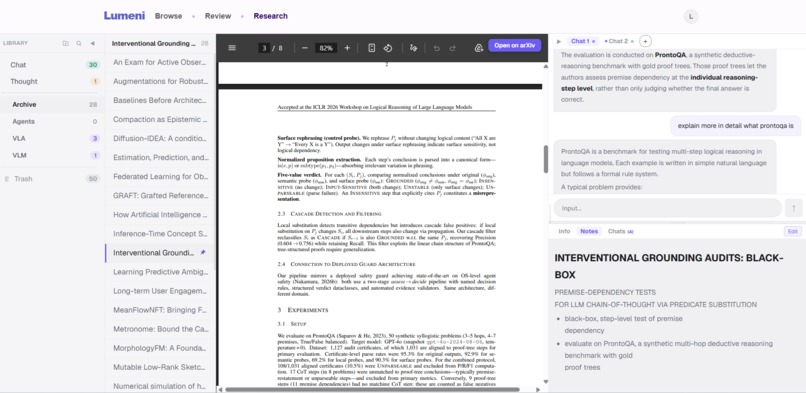Open the paper MeanFlowNFT: Bringing F...
This screenshot has height=393, width=806.
[x=160, y=310]
